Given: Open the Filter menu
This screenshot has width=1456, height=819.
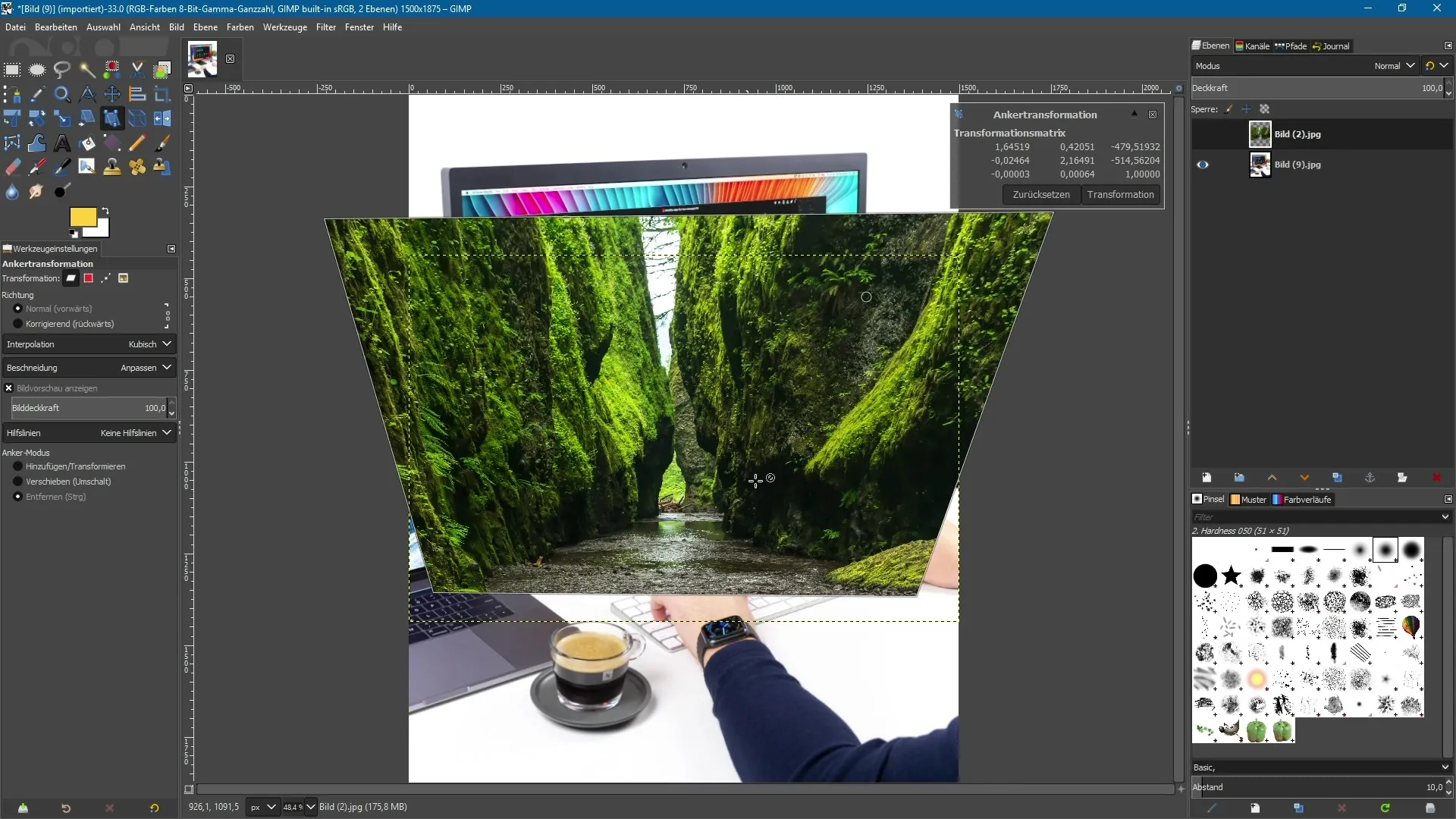Looking at the screenshot, I should (x=326, y=27).
